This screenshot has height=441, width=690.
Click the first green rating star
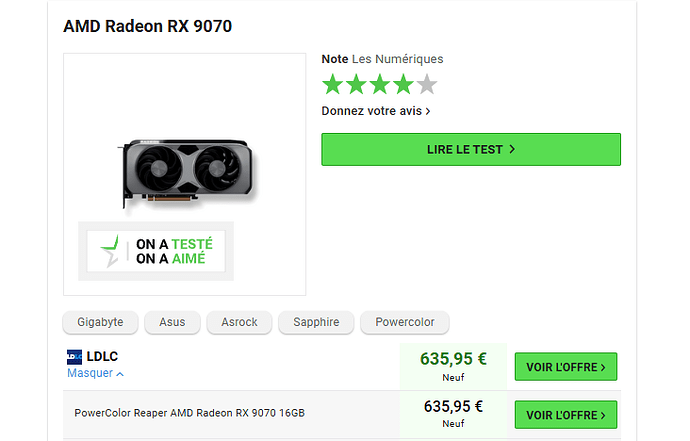click(333, 84)
